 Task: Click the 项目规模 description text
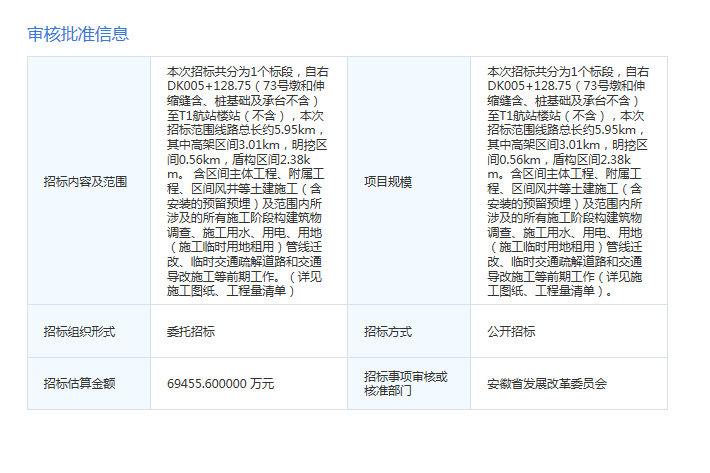(568, 181)
